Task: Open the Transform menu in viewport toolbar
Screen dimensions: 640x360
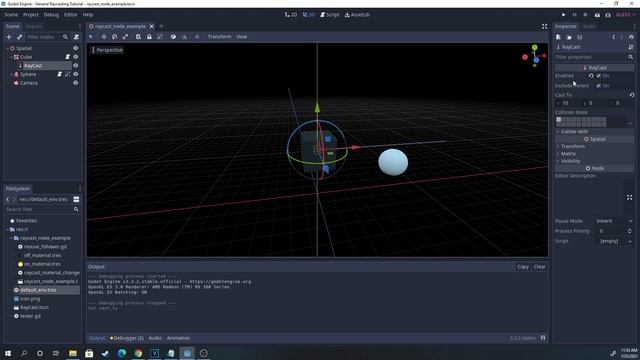Action: (219, 37)
